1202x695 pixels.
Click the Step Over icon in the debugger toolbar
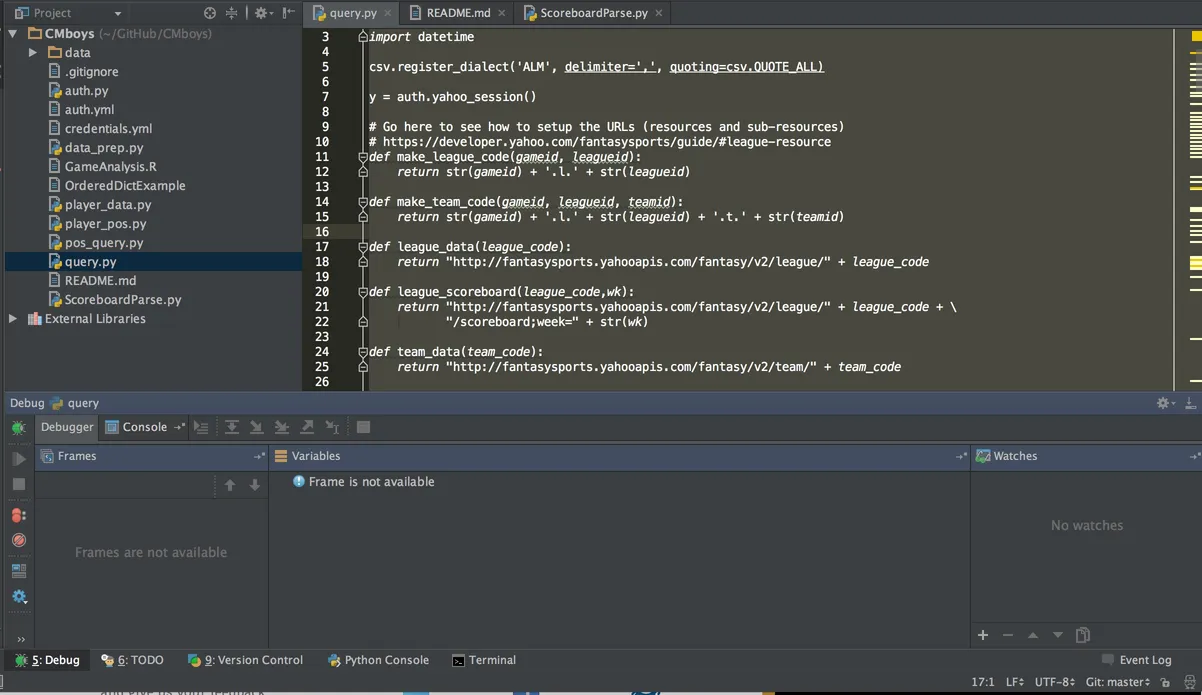[232, 427]
